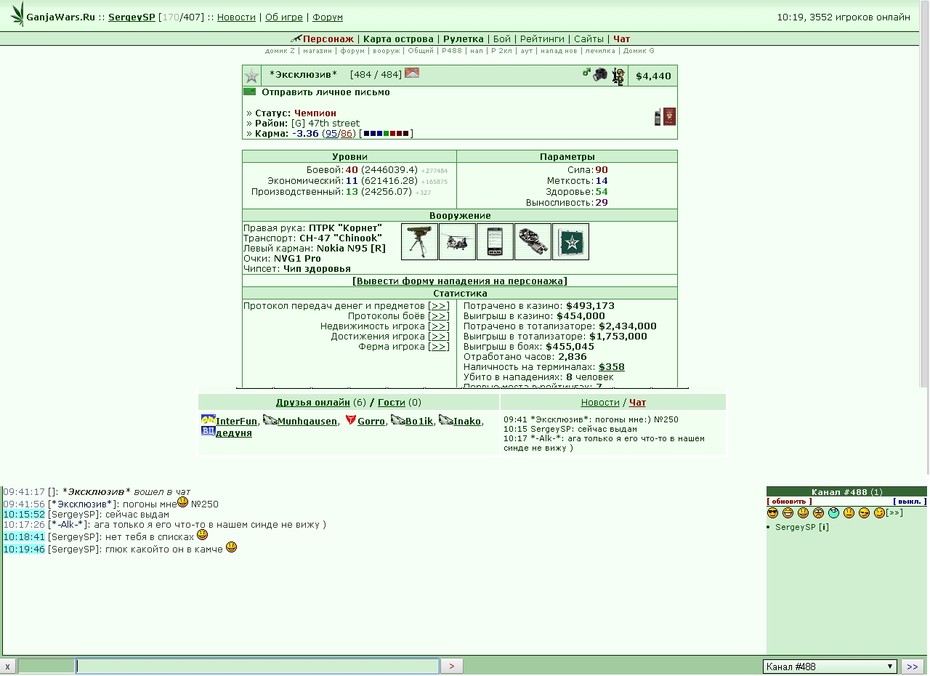This screenshot has width=930, height=676.
Task: Click the Nokia N95 phone thumbnail
Action: (495, 241)
